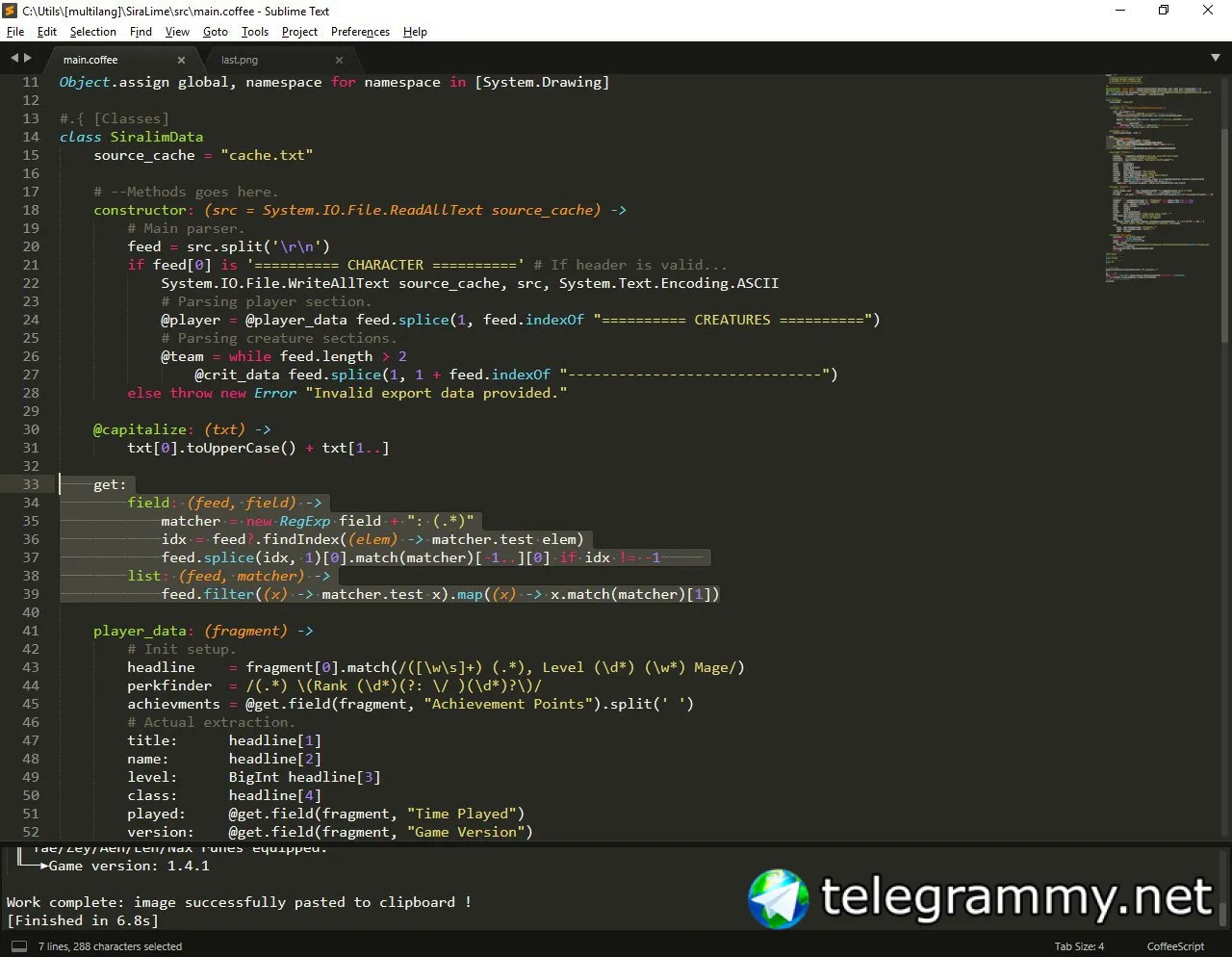1232x957 pixels.
Task: Open the Help menu
Action: tap(415, 32)
